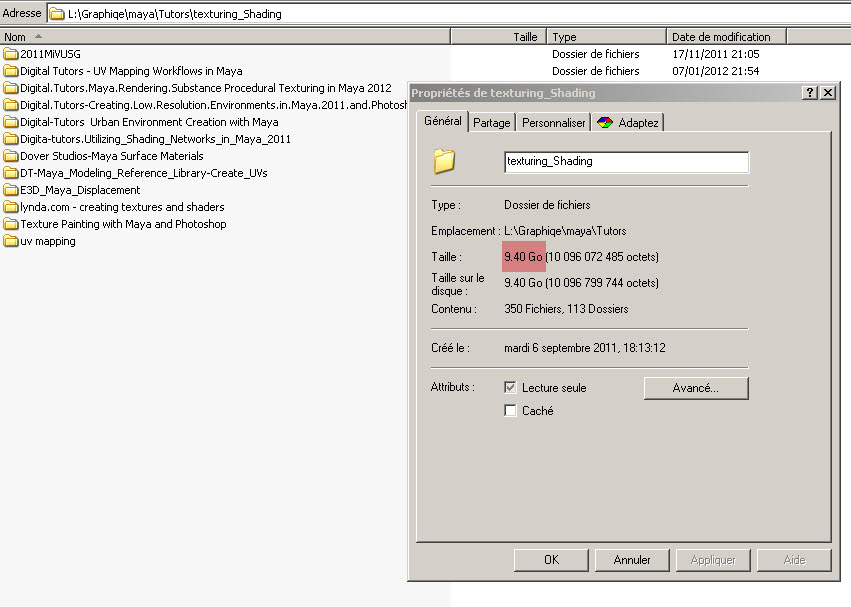Click folder icon of Substance Procedural Texturing row
This screenshot has height=607, width=851.
pos(10,88)
